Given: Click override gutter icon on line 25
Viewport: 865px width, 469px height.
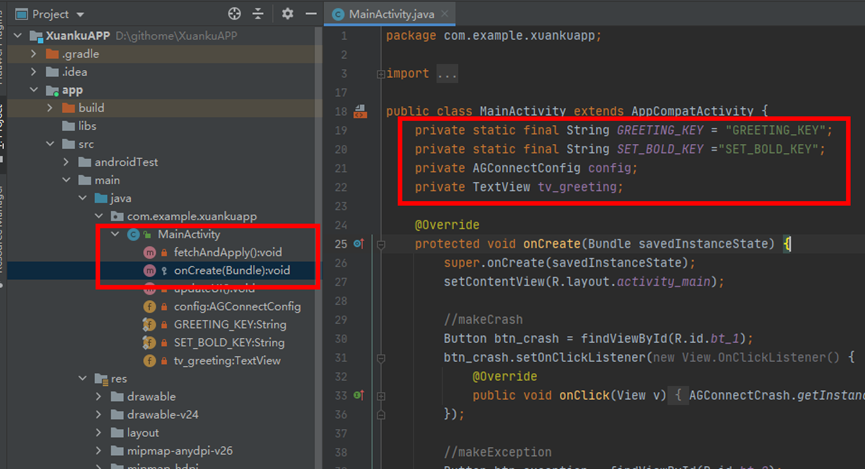Looking at the screenshot, I should coord(357,243).
